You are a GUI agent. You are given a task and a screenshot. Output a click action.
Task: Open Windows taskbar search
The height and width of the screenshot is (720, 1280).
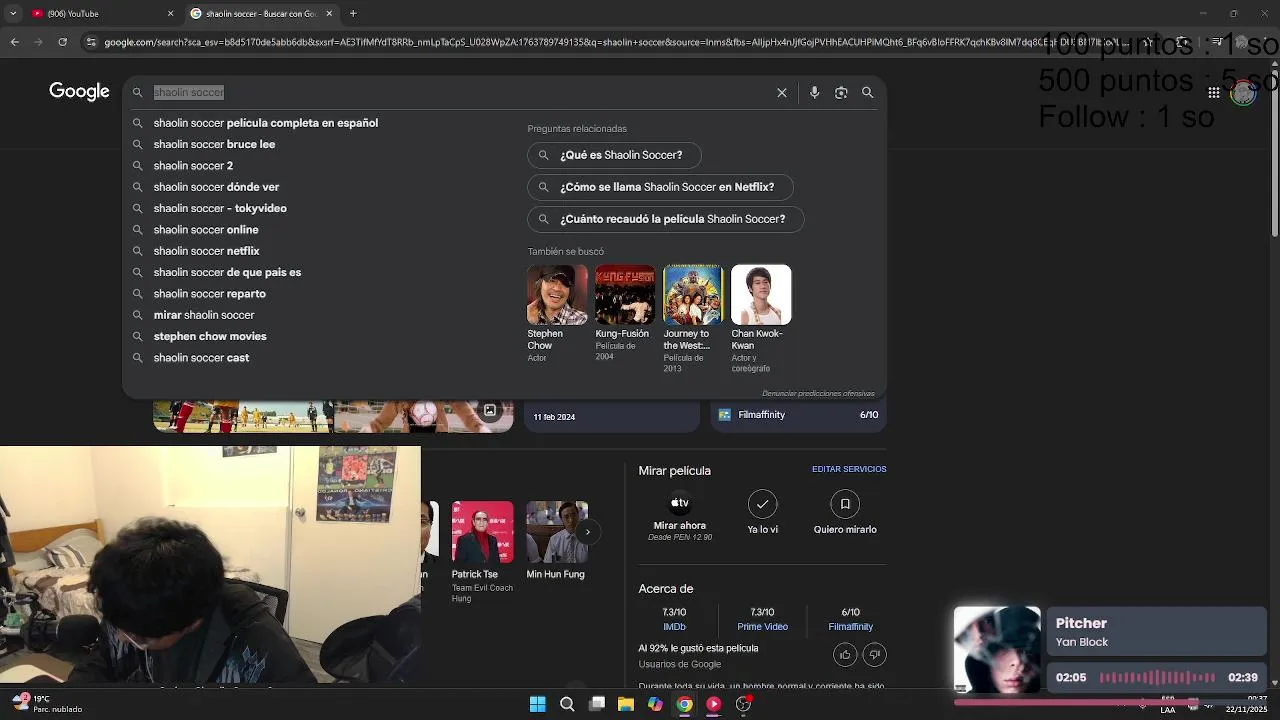coord(567,704)
